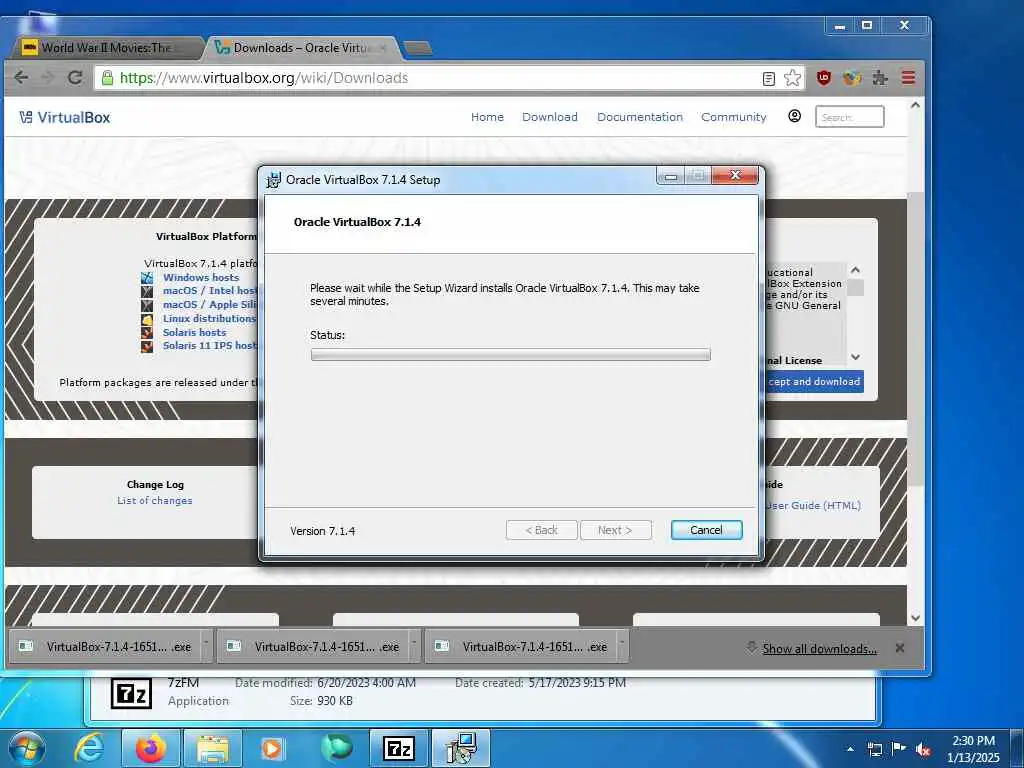Reload the VirtualBox downloads page
The width and height of the screenshot is (1024, 768).
[x=75, y=78]
